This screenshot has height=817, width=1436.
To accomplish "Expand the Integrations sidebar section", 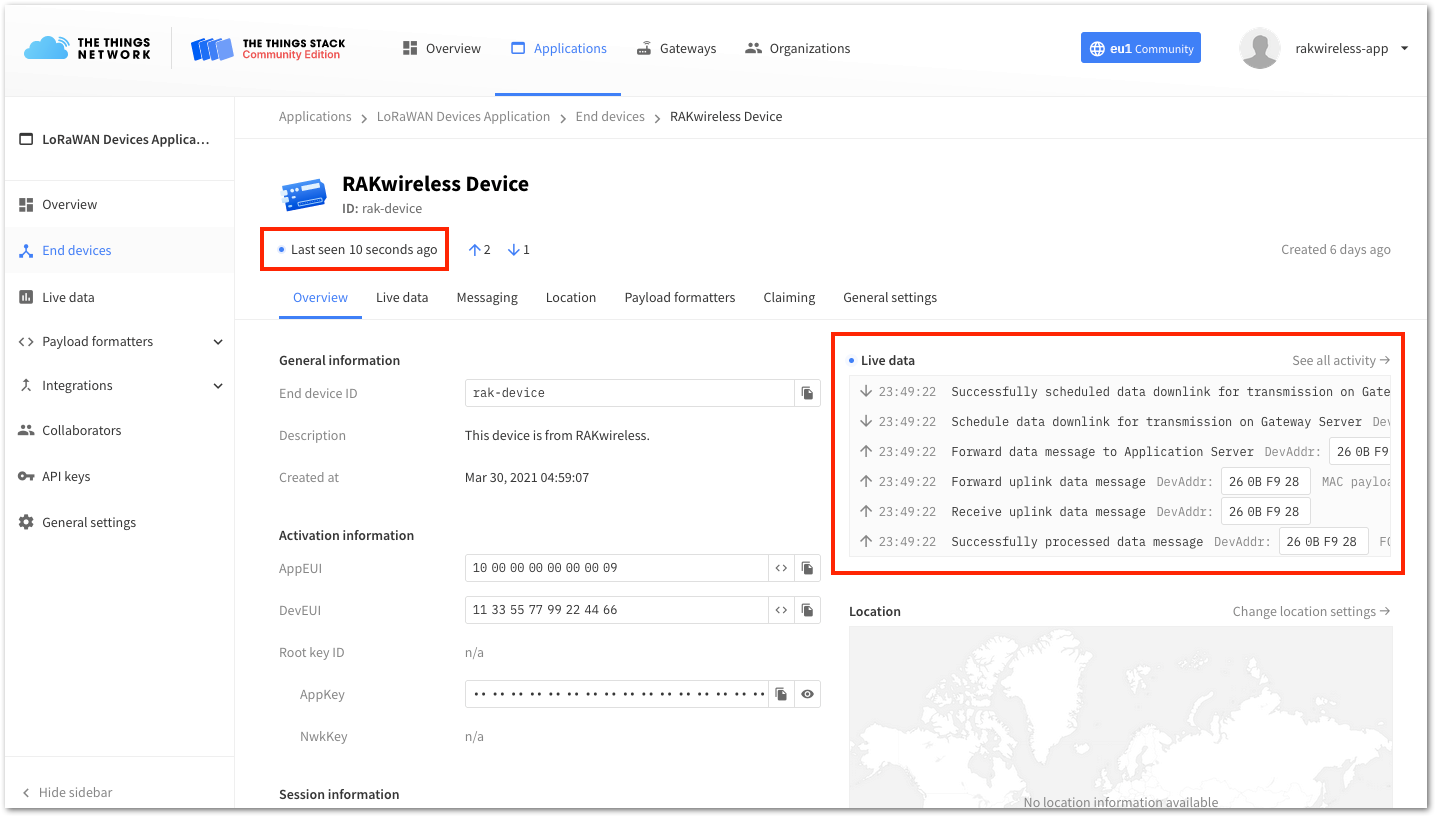I will click(120, 385).
